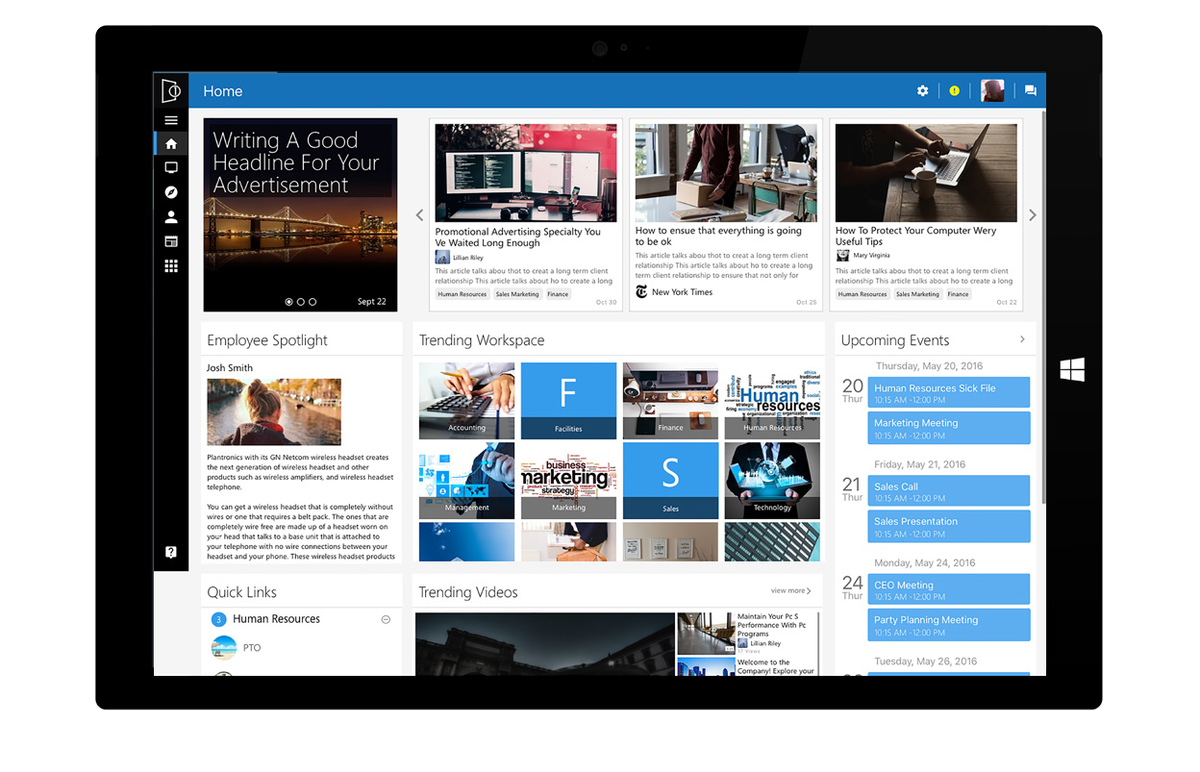Open 'How to ensue that everything' article
This screenshot has height=772, width=1200.
tap(718, 236)
